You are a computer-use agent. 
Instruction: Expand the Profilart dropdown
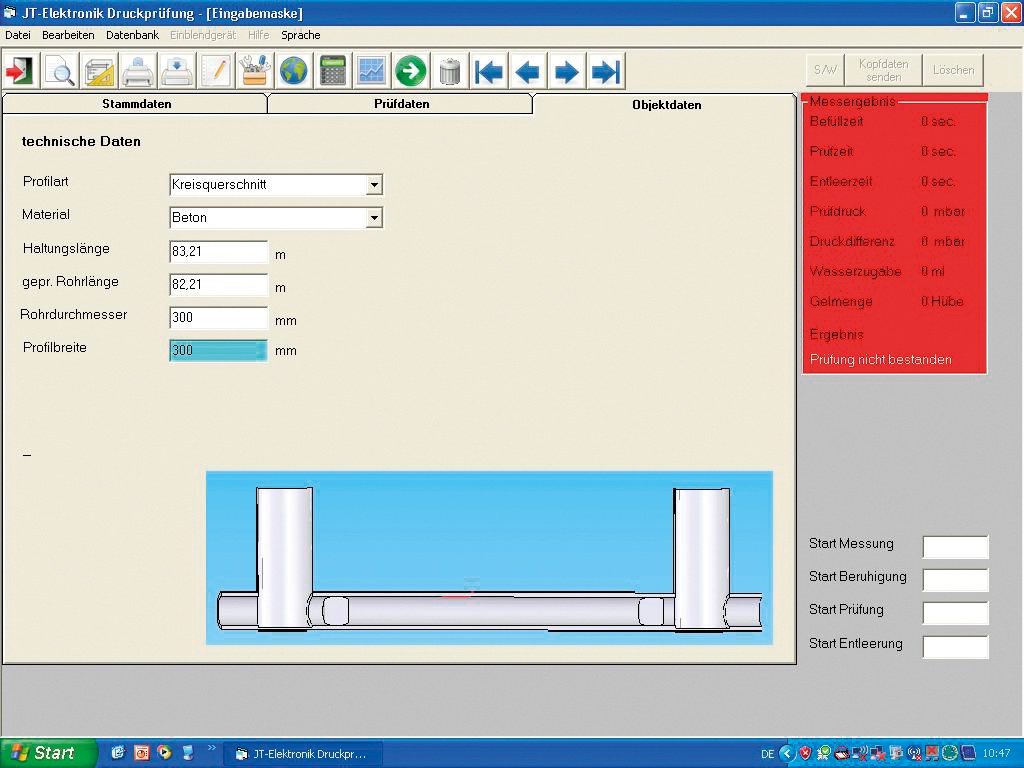pos(374,185)
